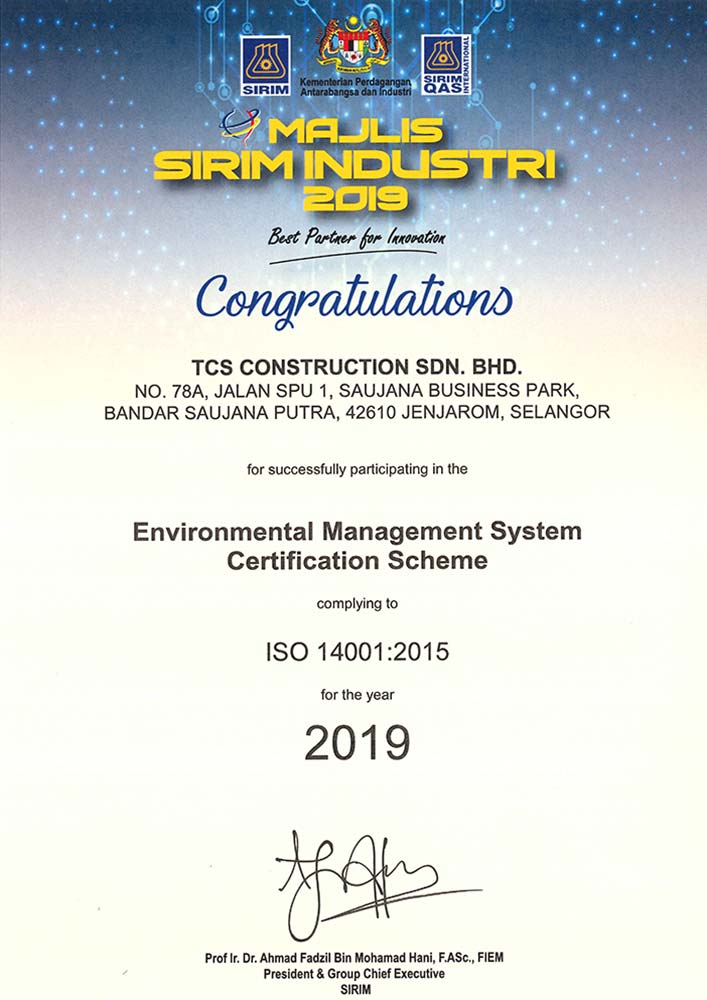This screenshot has width=707, height=1000.
Task: Click the 'for the year' text
Action: click(357, 695)
